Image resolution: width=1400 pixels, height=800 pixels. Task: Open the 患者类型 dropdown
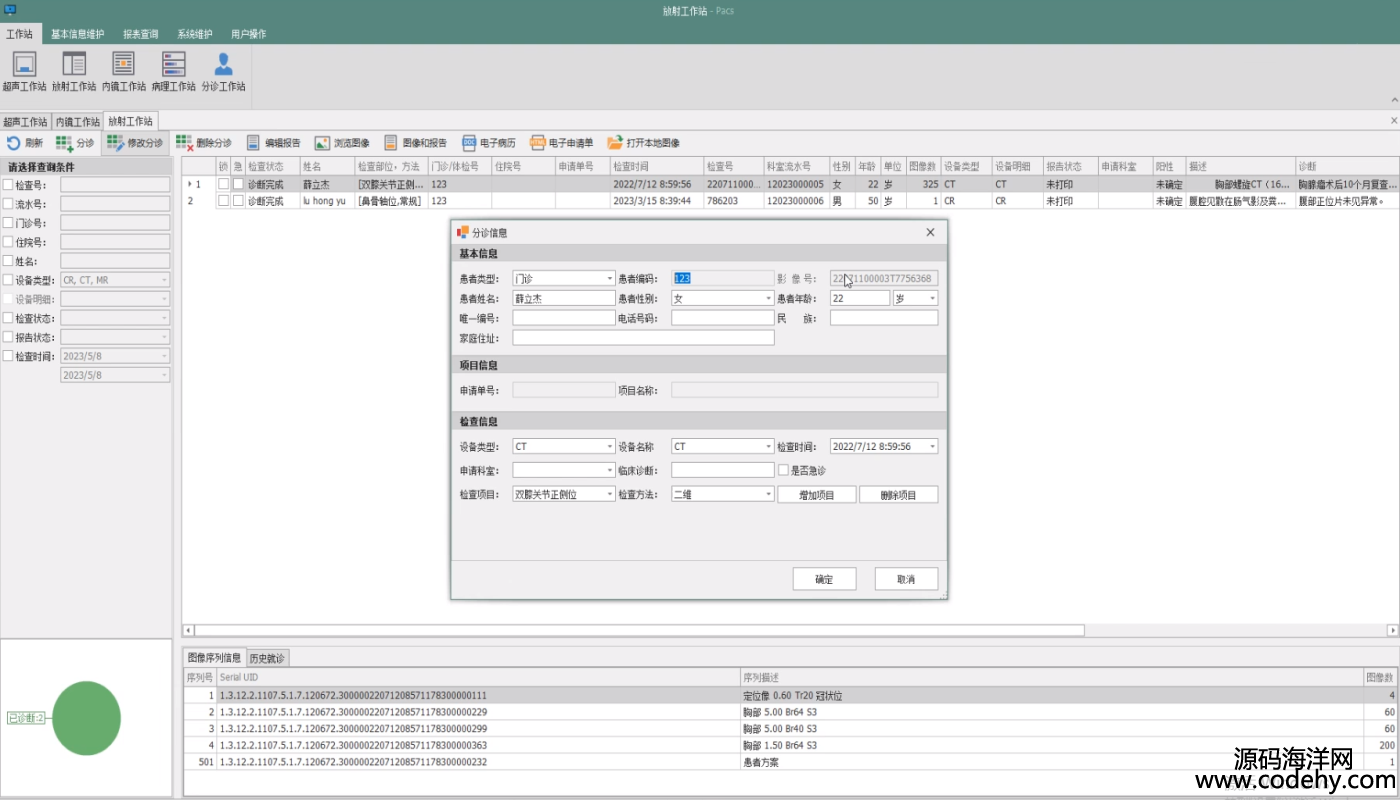click(564, 279)
